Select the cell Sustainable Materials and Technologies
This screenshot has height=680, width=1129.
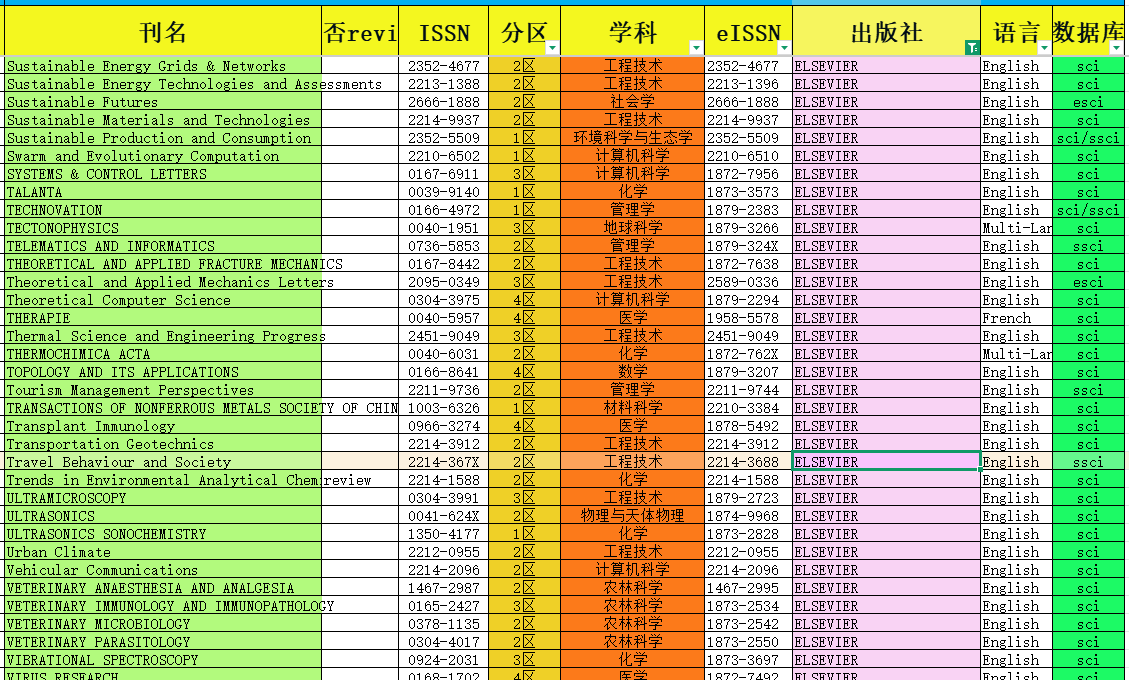coord(163,120)
